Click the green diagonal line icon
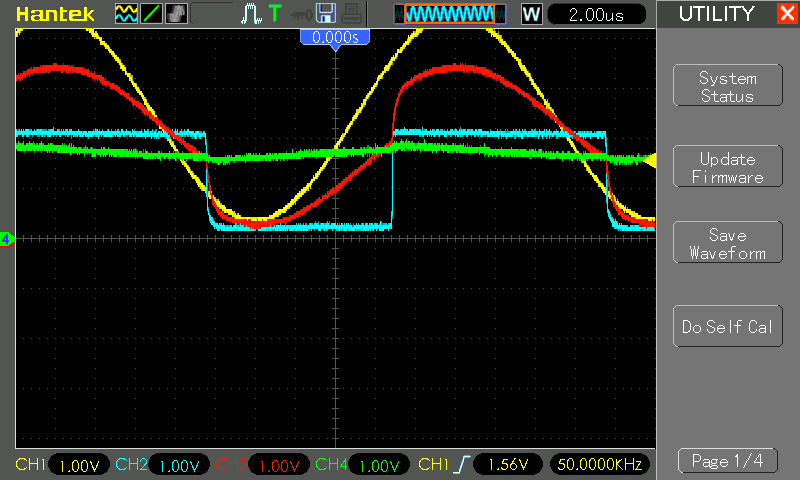800x480 pixels. 151,14
